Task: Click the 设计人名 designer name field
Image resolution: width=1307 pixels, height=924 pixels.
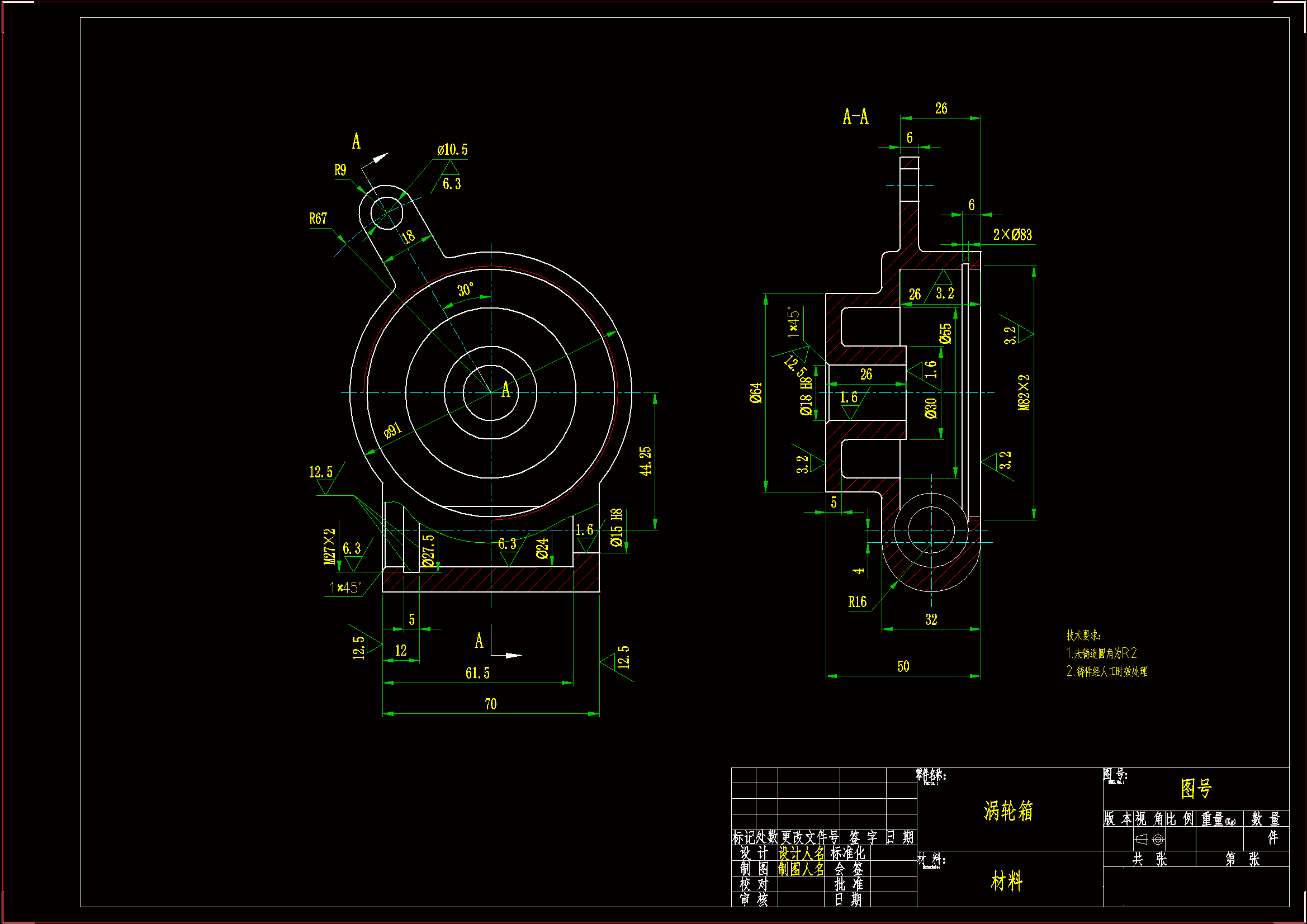Action: tap(801, 853)
